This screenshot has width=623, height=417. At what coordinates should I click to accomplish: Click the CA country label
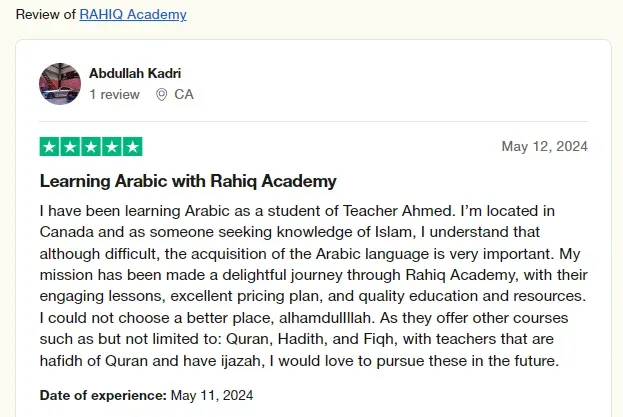(x=184, y=95)
